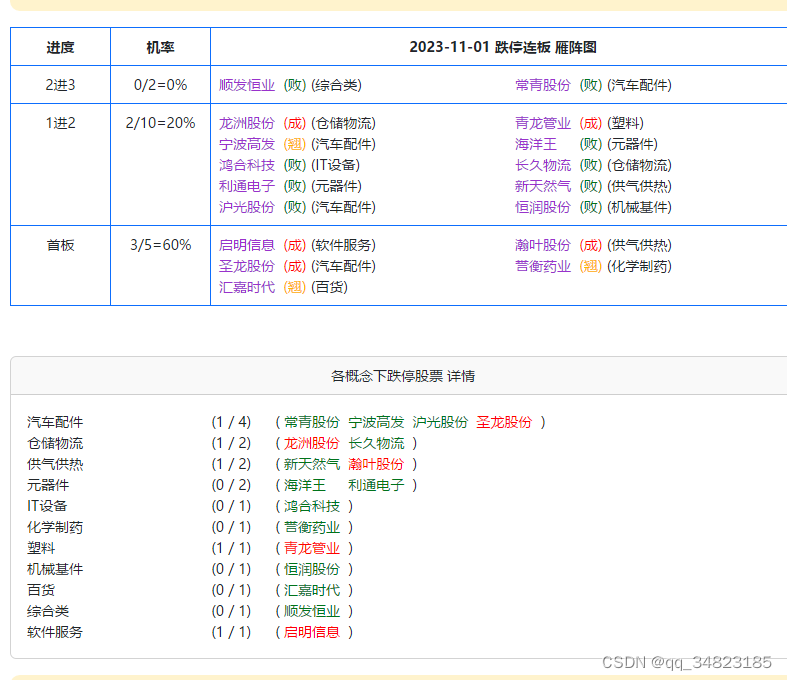Open 启明信息 link in the 首板 table row
Viewport: 787px width, 680px height.
[247, 245]
